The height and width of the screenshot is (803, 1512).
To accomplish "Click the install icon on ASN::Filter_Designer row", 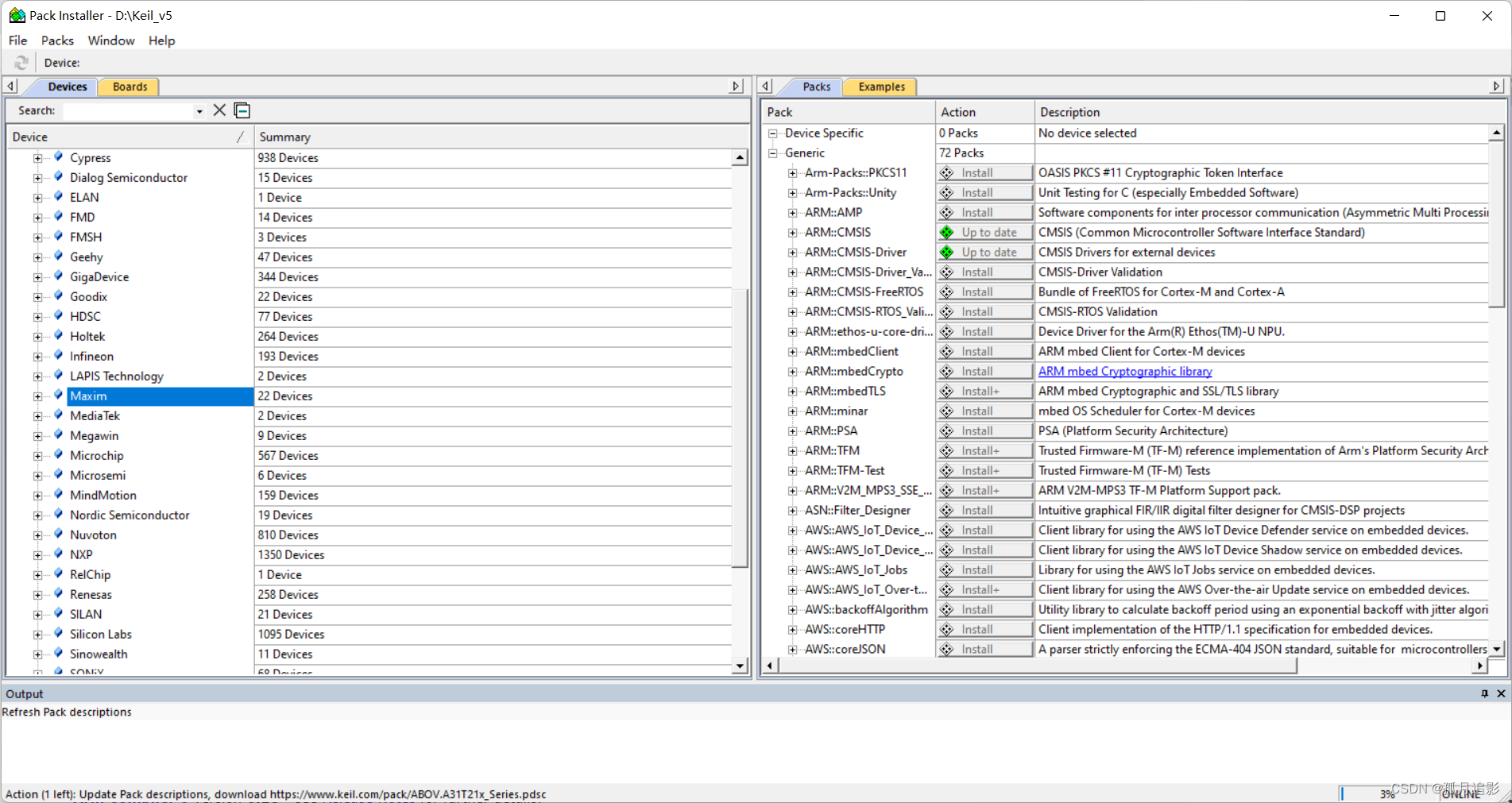I will (947, 510).
